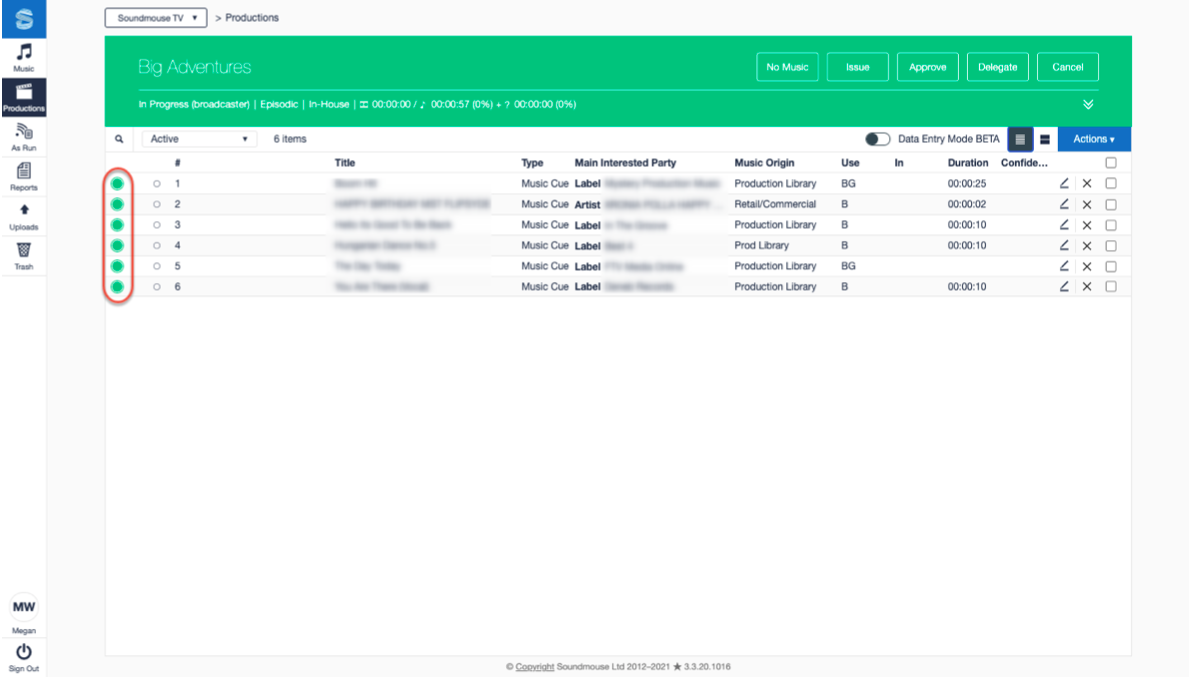Edit cue row 3 with pencil icon
Viewport: 1189px width, 681px height.
click(x=1064, y=224)
